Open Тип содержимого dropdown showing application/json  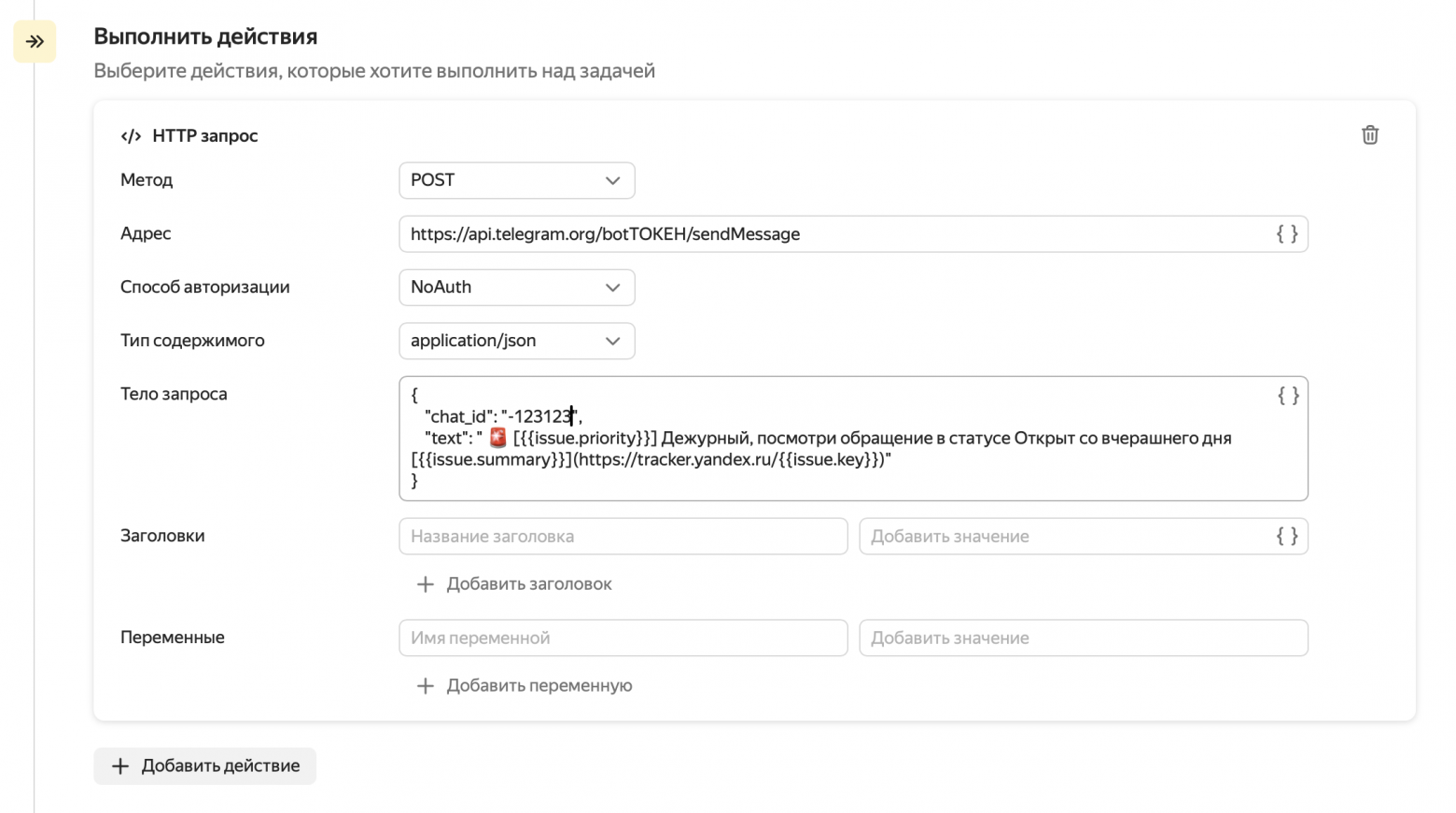(x=516, y=341)
